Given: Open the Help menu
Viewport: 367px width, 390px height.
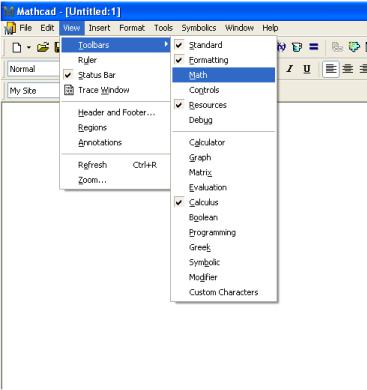Looking at the screenshot, I should (x=270, y=28).
